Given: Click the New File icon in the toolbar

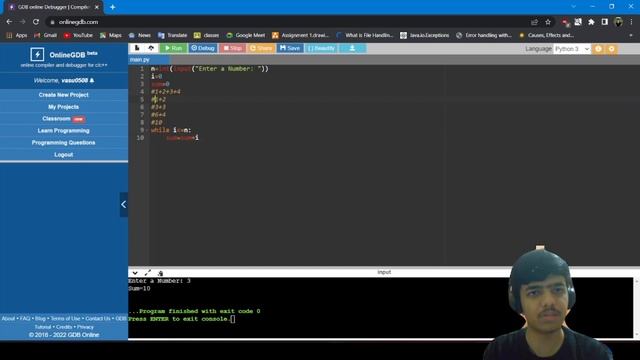Looking at the screenshot, I should 137,48.
